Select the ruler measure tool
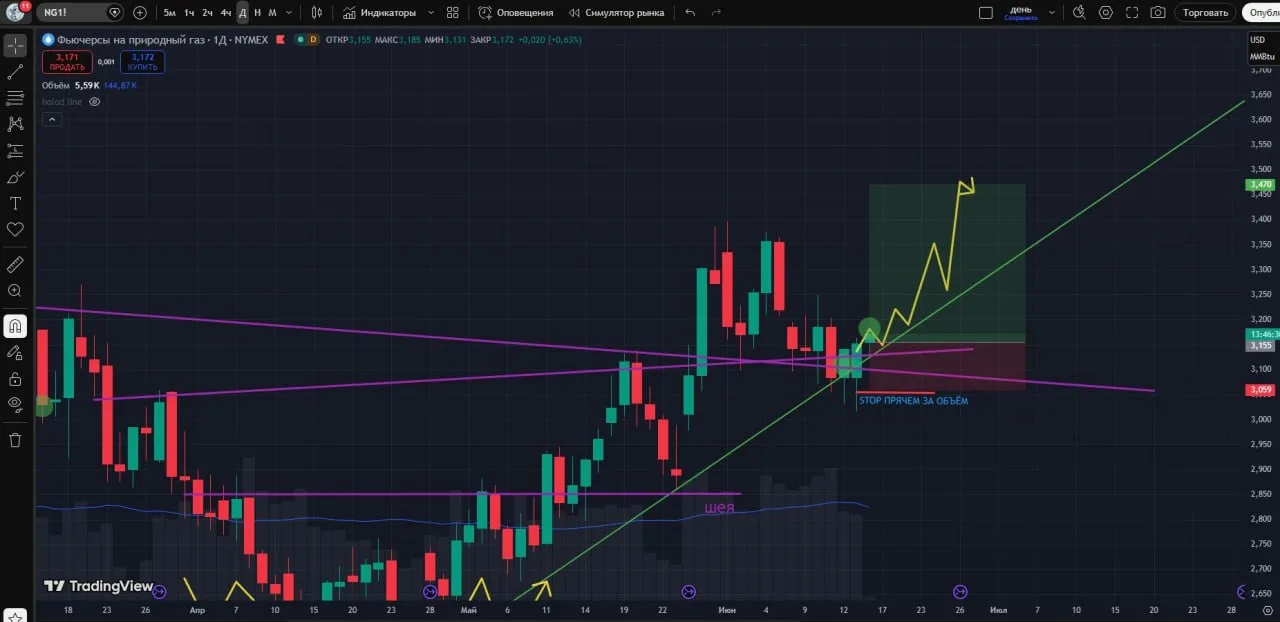The image size is (1280, 622). point(15,265)
